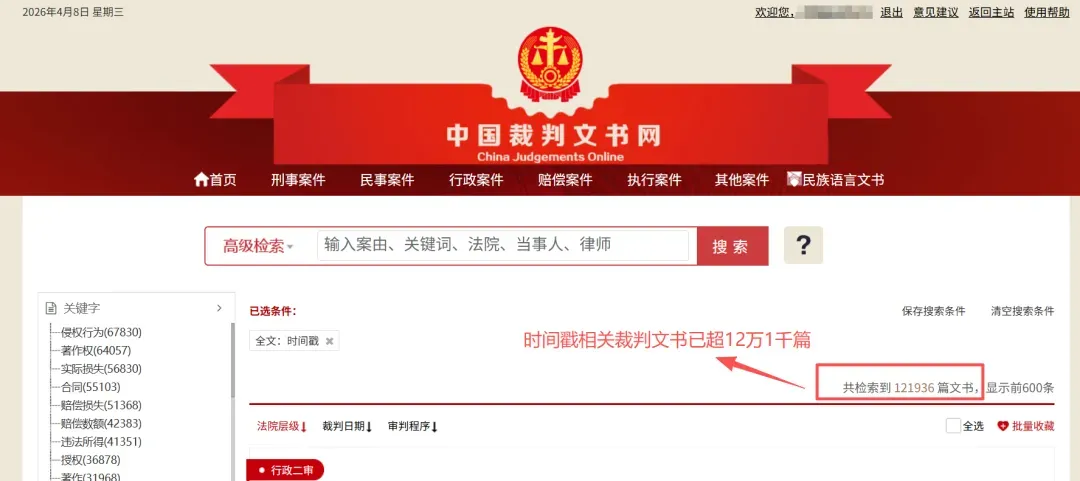Remove the 全文:时间戳 filter with the x icon
This screenshot has width=1080, height=481.
click(329, 341)
